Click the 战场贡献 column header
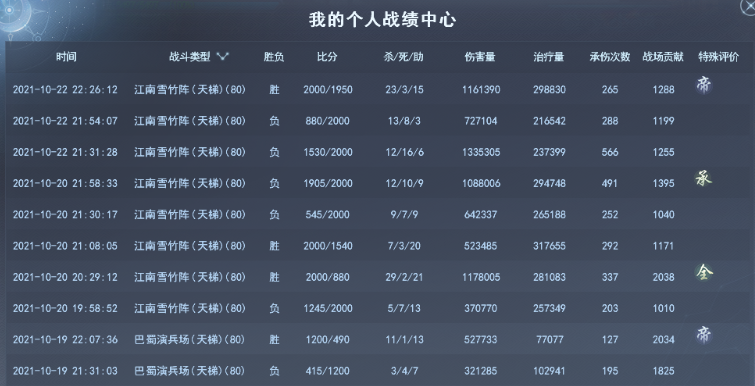This screenshot has width=755, height=386. [663, 57]
